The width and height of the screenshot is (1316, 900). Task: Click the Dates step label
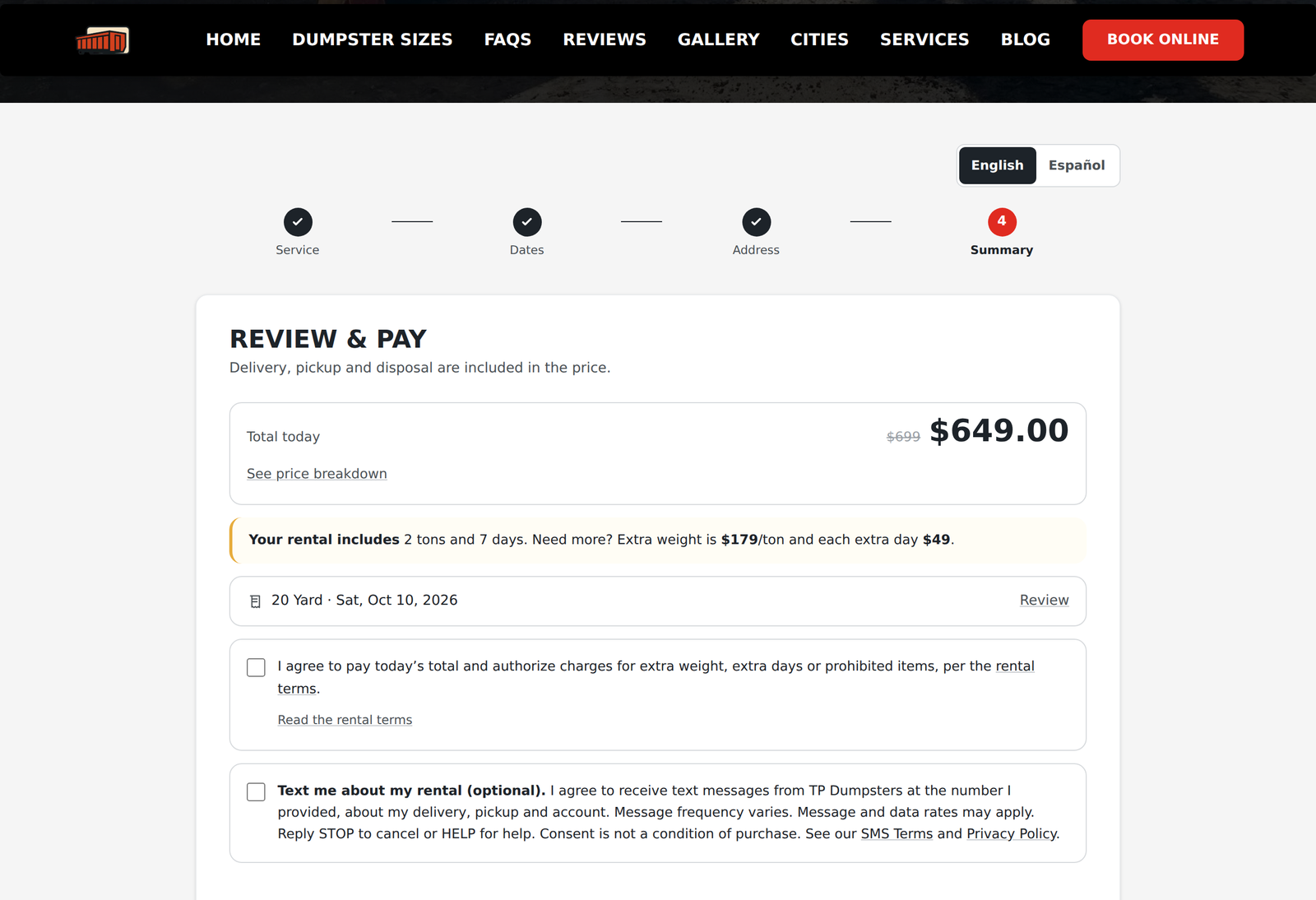526,250
